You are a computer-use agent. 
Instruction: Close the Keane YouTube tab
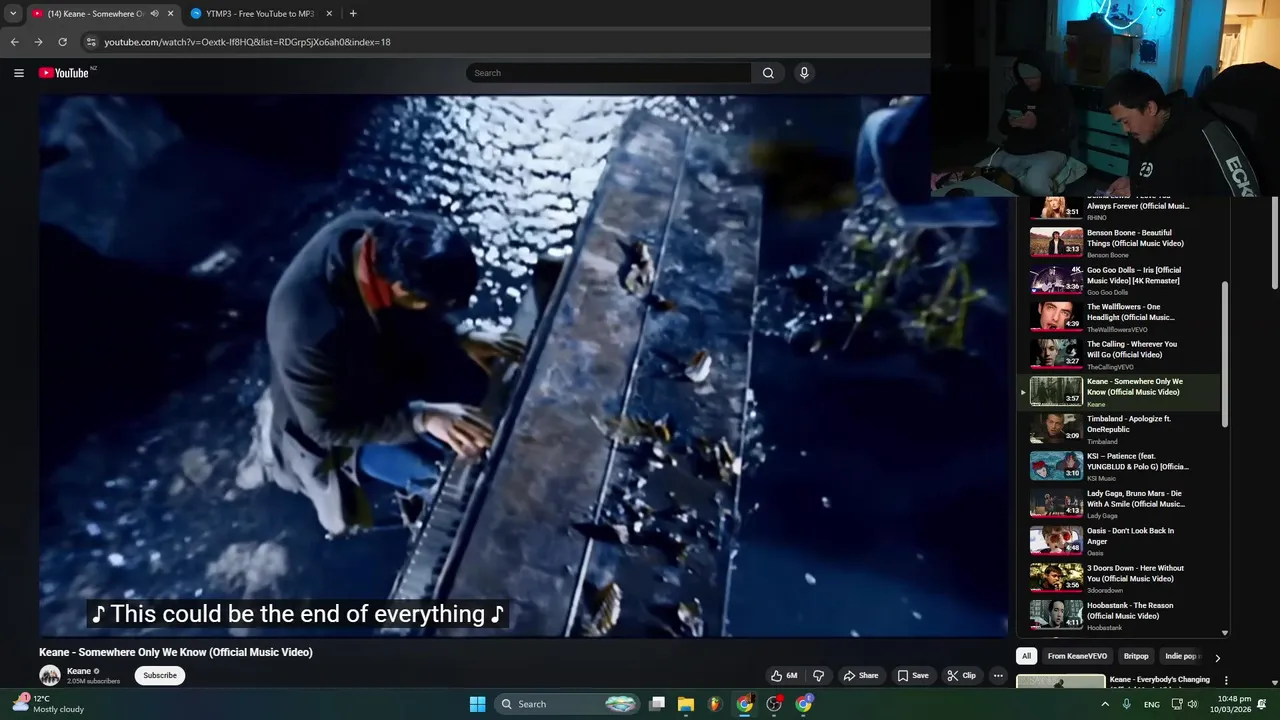tap(170, 14)
